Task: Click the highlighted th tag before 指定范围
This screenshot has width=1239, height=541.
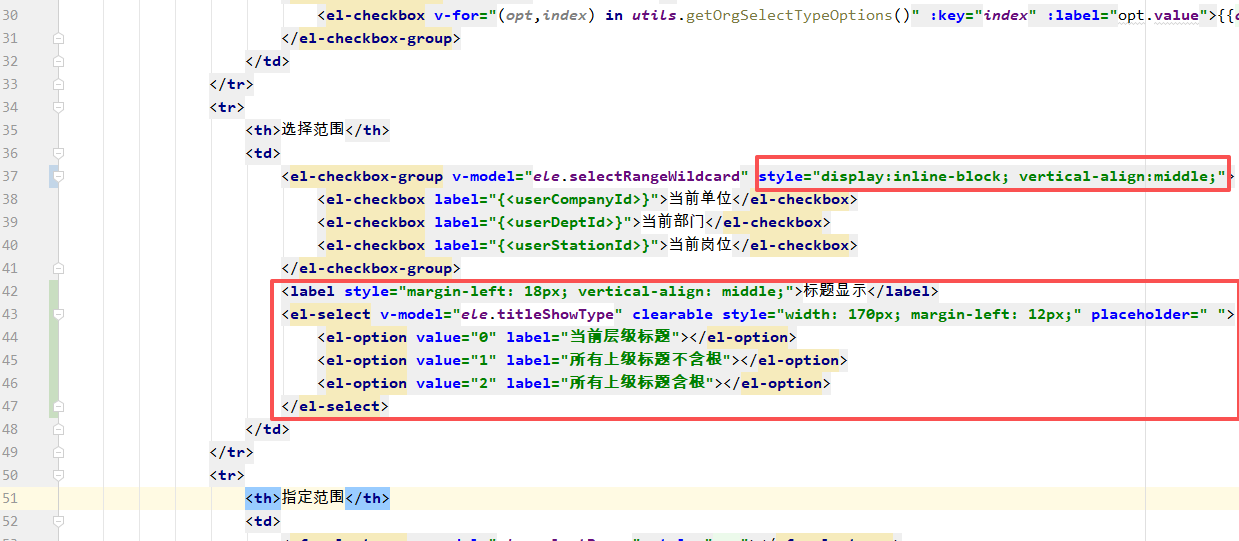Action: (264, 498)
